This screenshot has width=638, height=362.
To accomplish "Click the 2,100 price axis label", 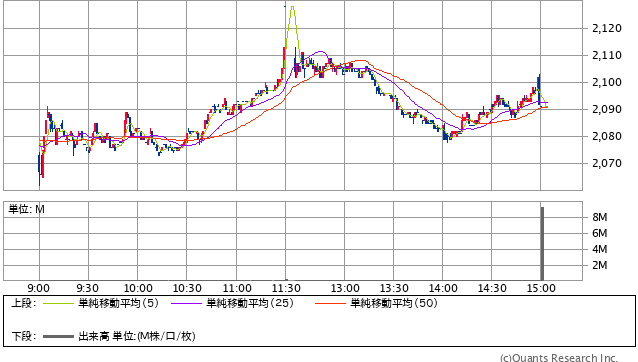I will [x=607, y=82].
